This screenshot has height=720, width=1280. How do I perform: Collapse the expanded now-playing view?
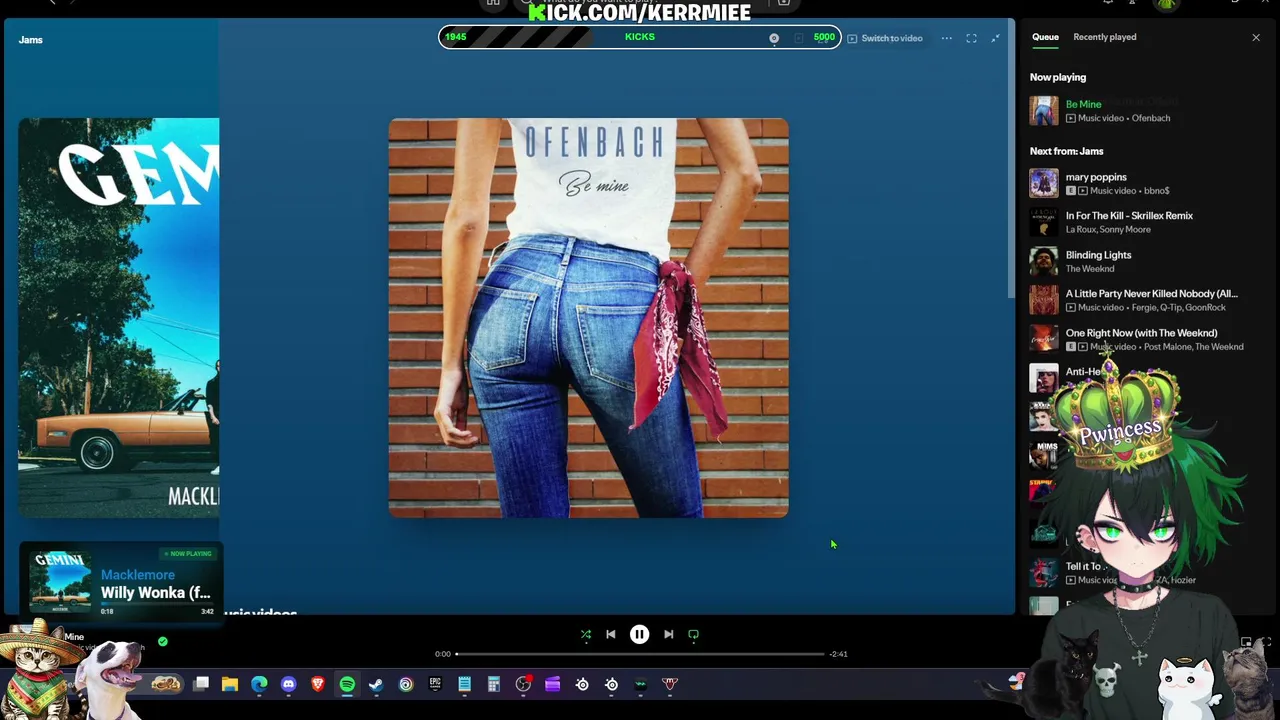pyautogui.click(x=995, y=38)
